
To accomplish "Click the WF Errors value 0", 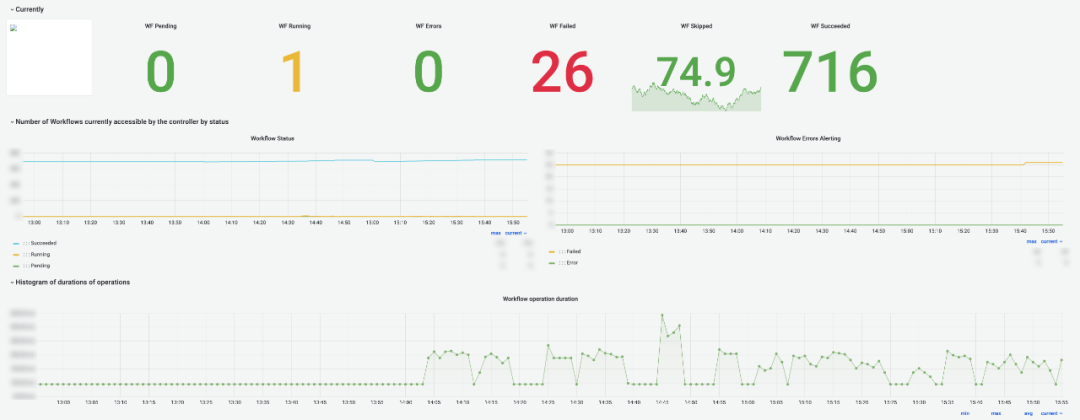I will point(428,72).
